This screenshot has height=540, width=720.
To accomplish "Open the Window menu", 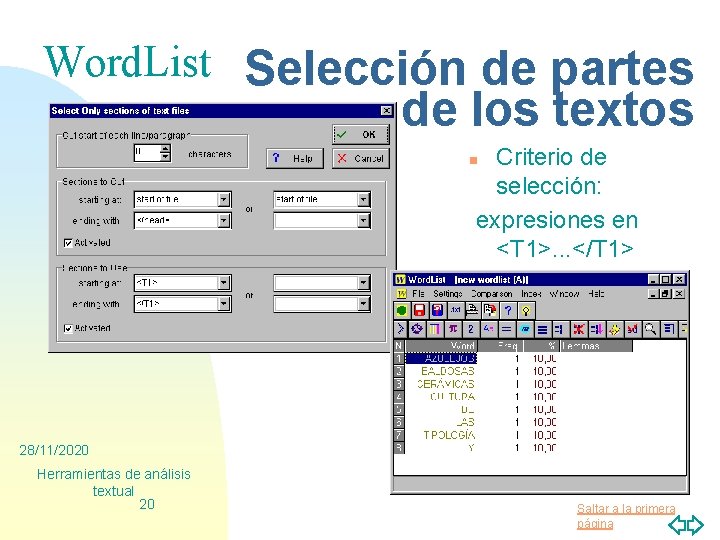I will [564, 293].
